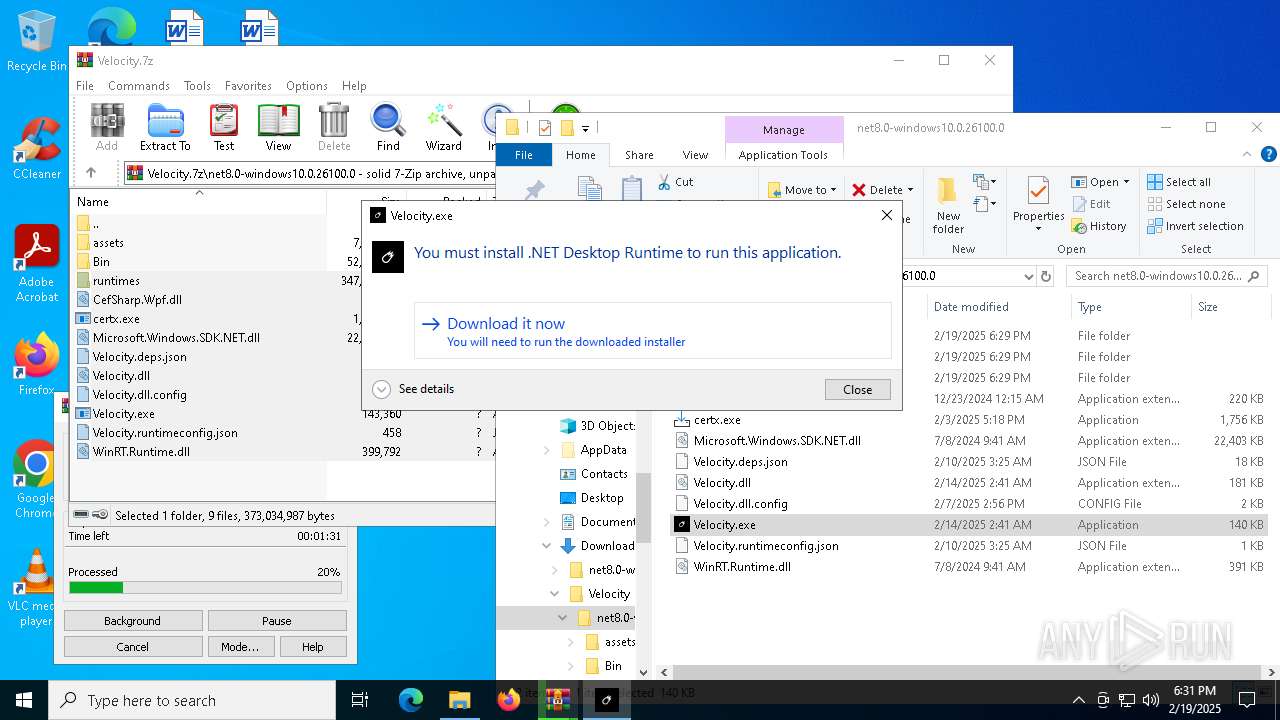Click Cancel button in extraction dialog
Image resolution: width=1280 pixels, height=720 pixels.
(132, 647)
